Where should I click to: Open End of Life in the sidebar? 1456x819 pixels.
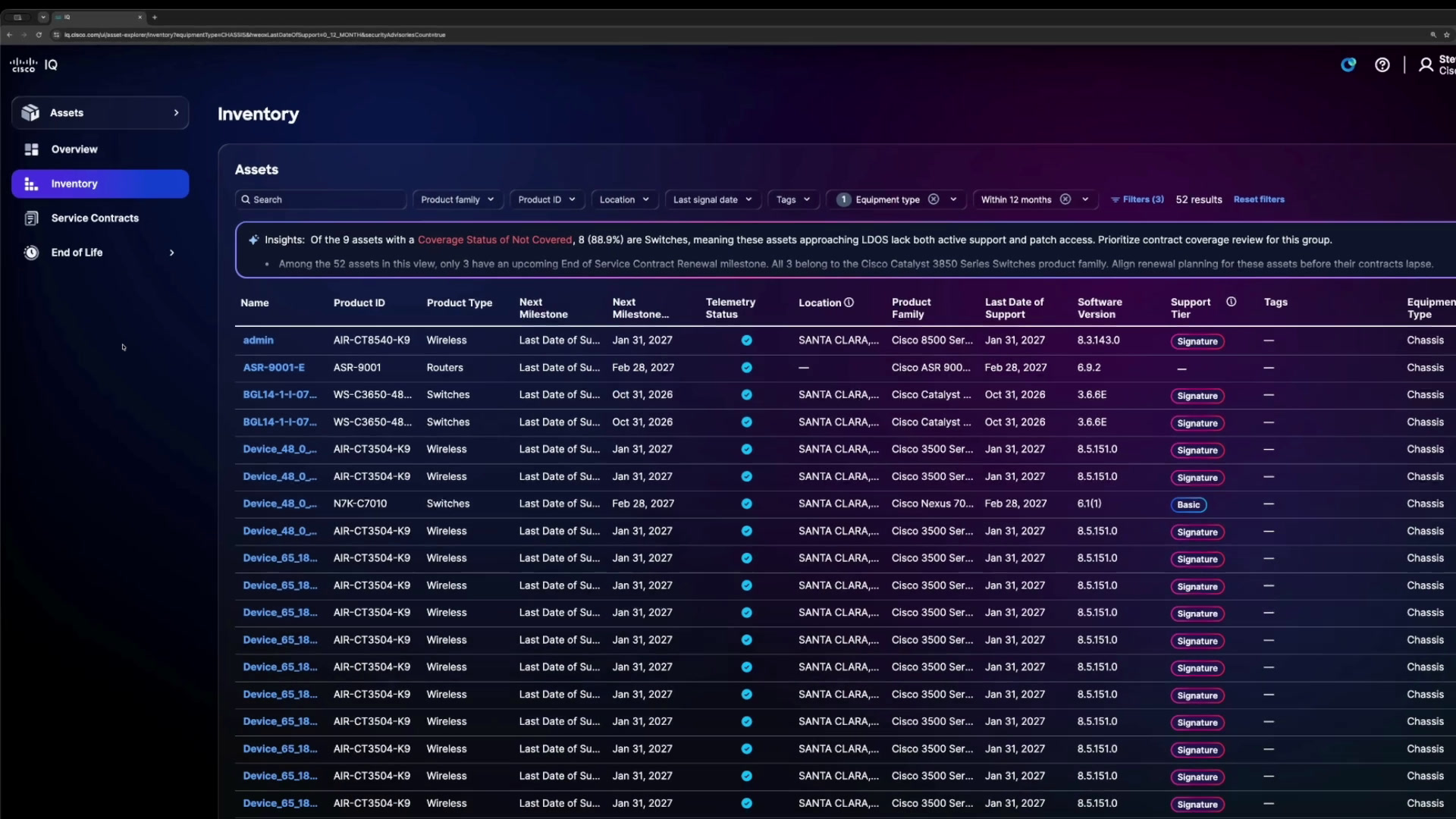pos(100,253)
